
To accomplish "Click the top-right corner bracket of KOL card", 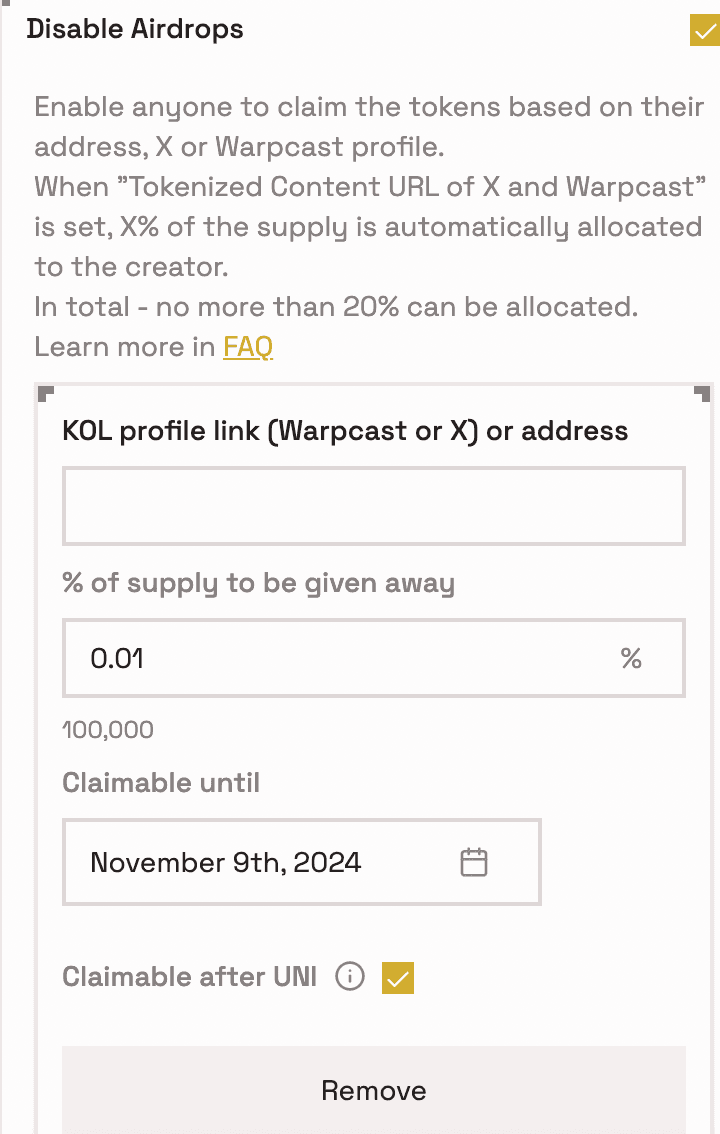I will (702, 394).
